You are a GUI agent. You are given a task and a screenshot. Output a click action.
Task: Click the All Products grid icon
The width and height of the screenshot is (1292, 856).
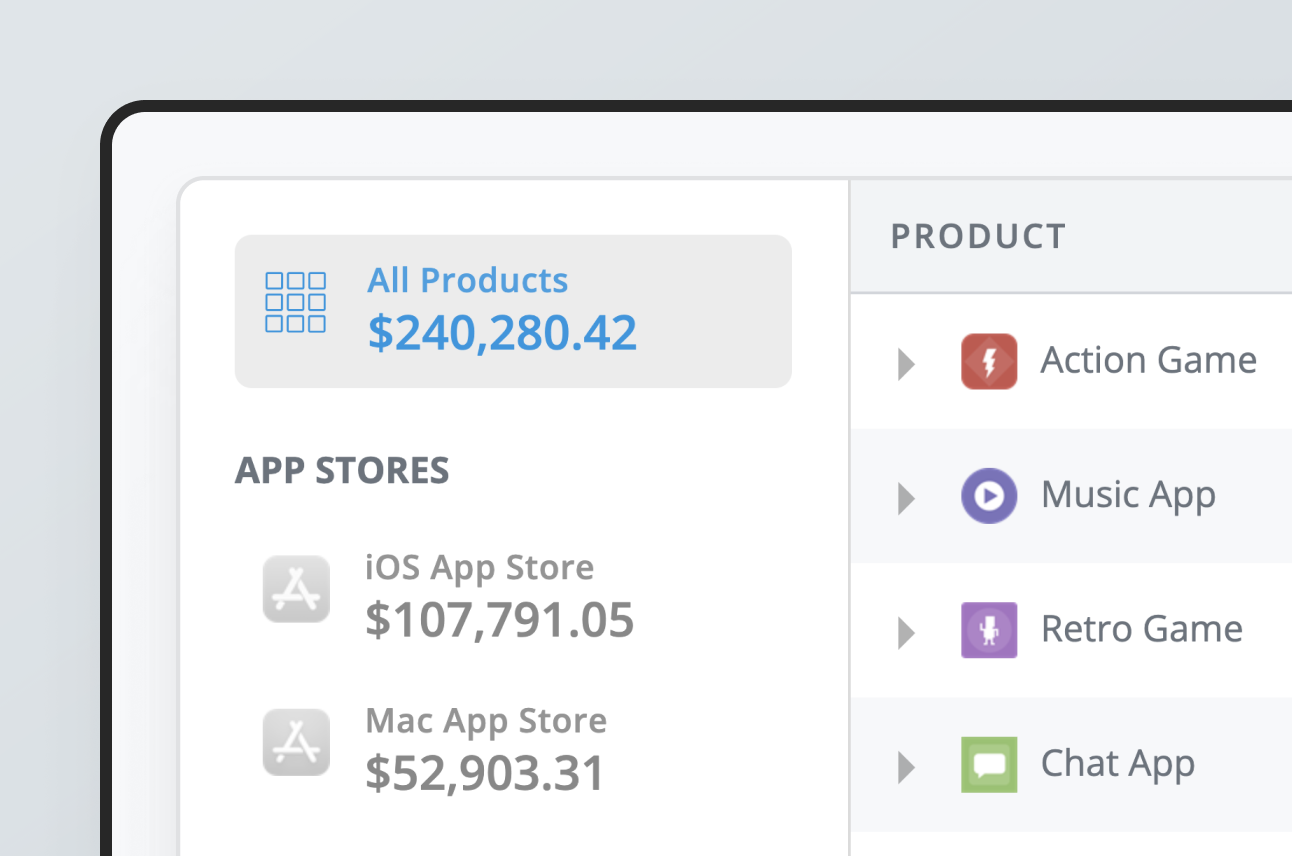click(x=295, y=302)
